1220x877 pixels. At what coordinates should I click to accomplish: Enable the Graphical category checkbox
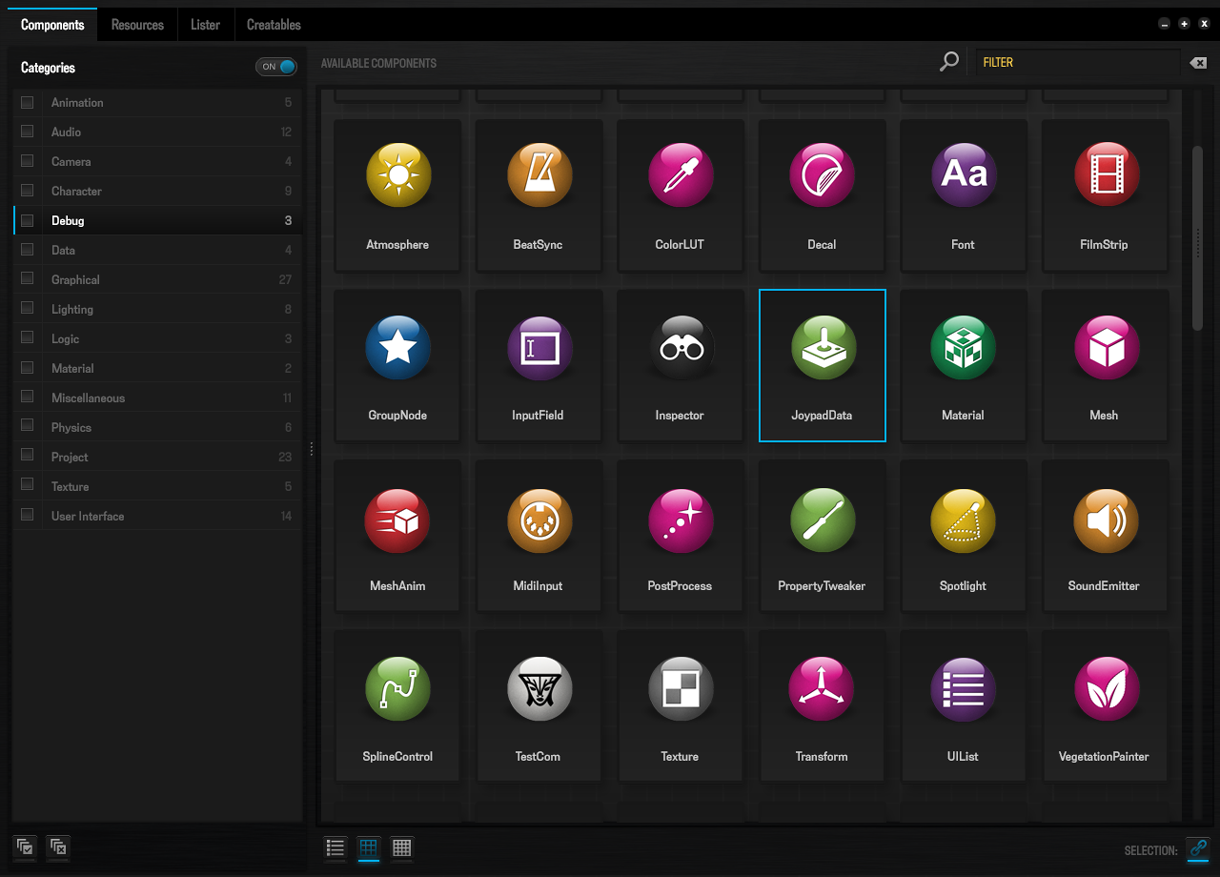click(28, 279)
